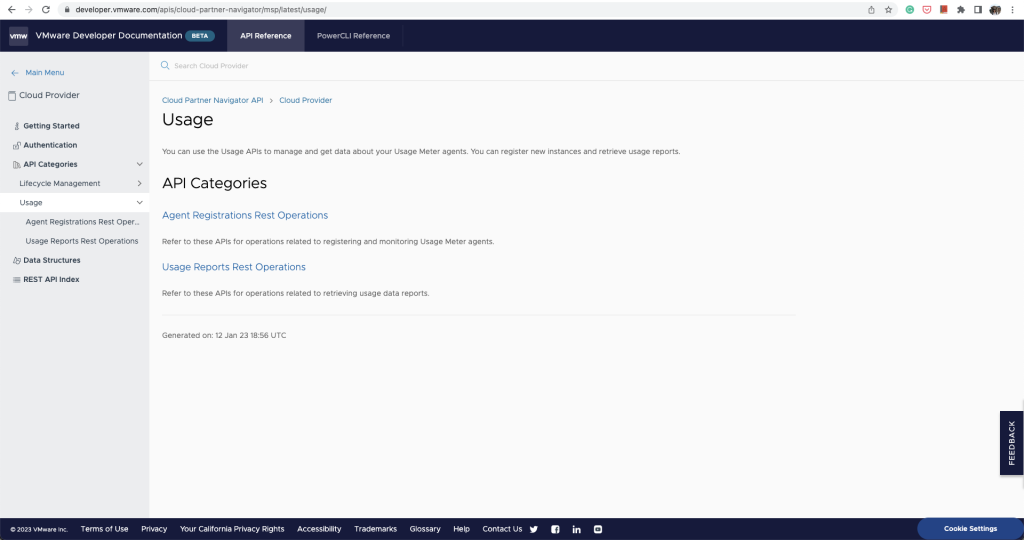Expand the Lifecycle Management chevron
Image resolution: width=1024 pixels, height=540 pixels.
click(139, 183)
